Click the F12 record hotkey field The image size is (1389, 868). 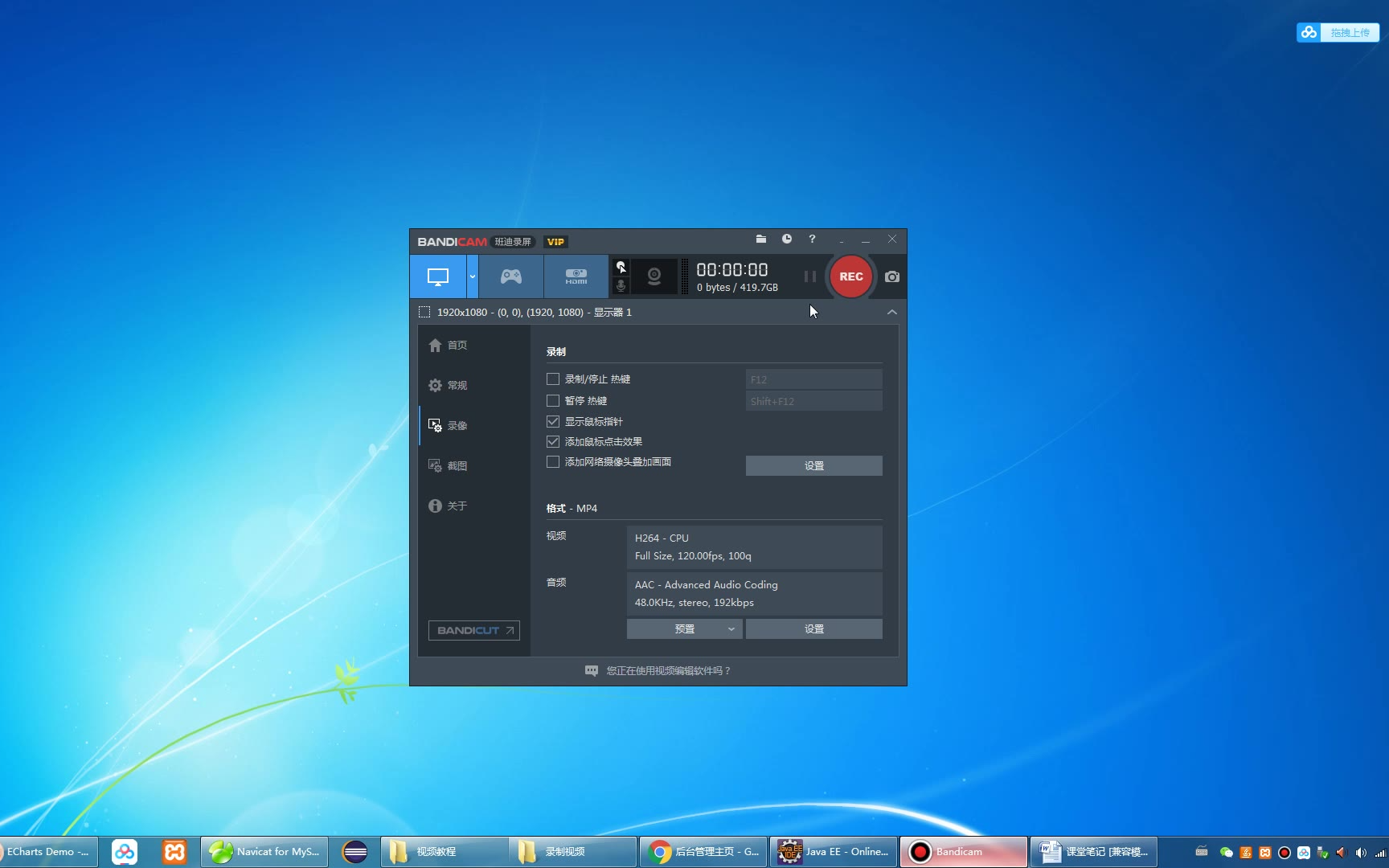[x=813, y=379]
